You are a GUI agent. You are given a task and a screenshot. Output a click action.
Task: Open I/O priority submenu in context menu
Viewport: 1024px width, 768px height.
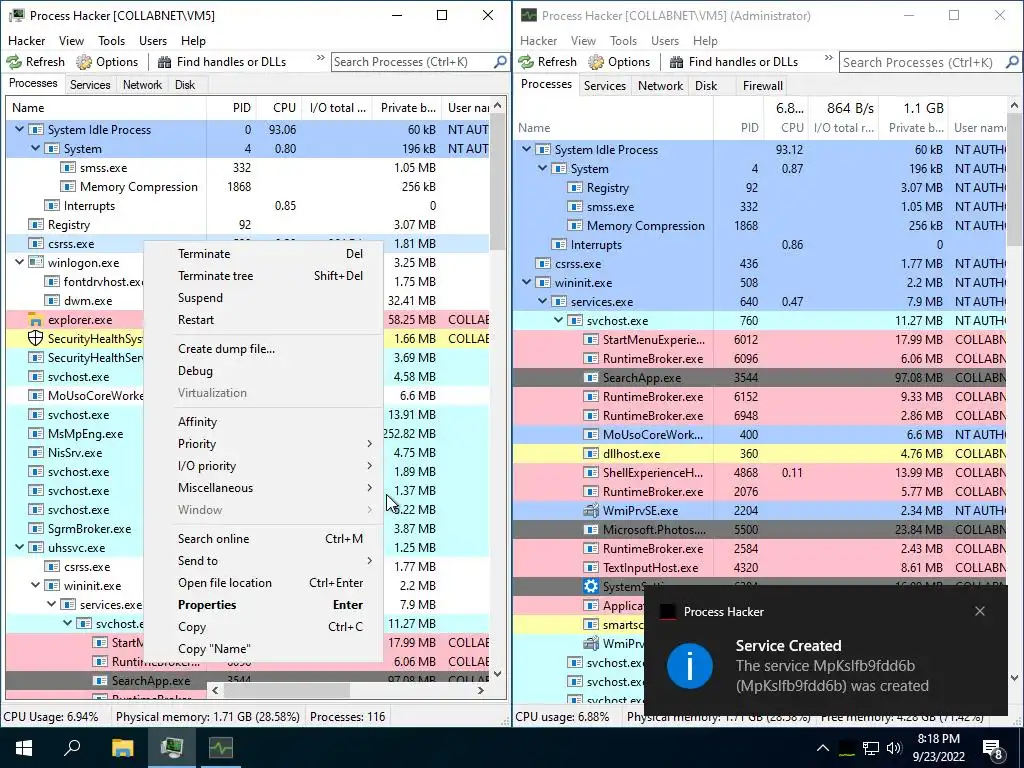(x=263, y=466)
